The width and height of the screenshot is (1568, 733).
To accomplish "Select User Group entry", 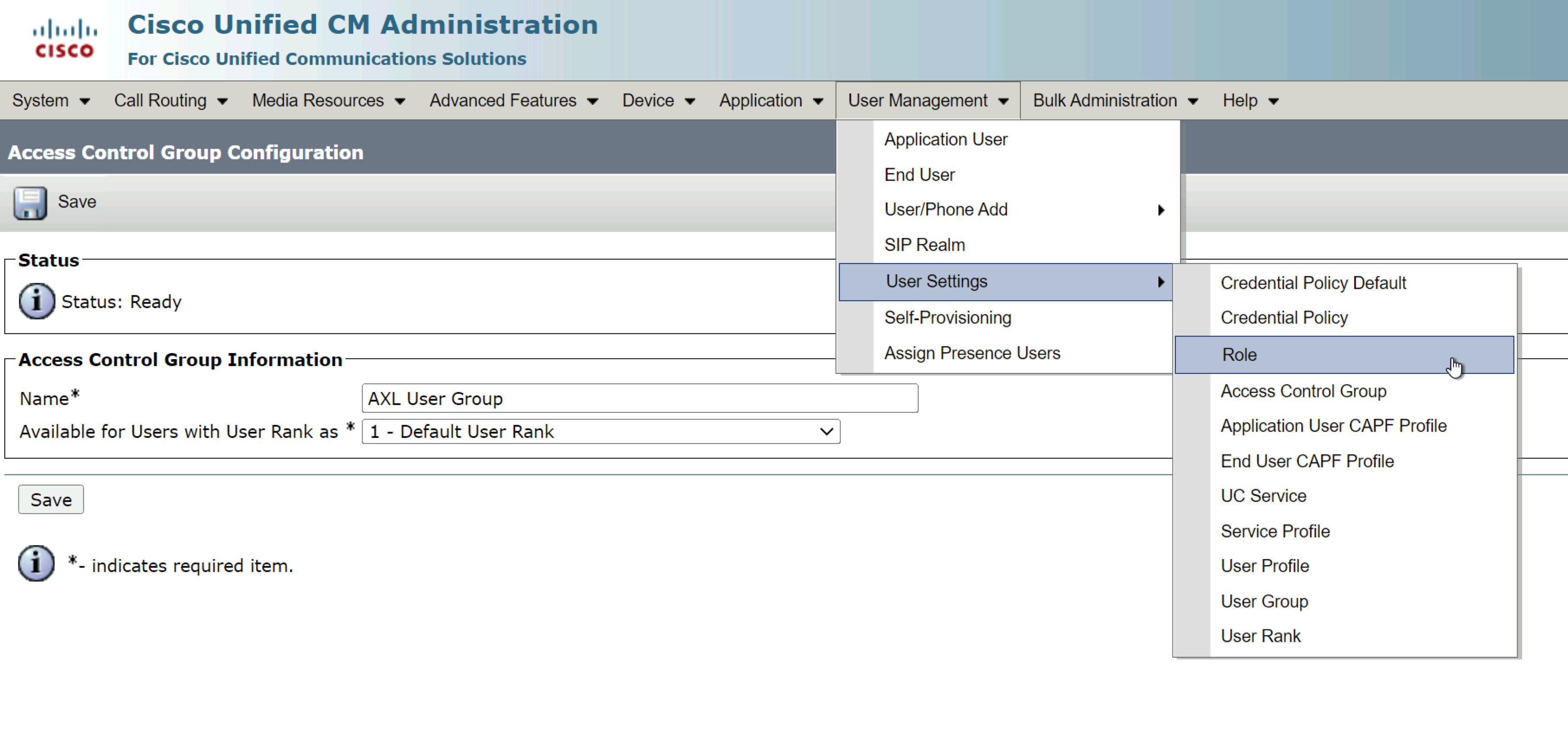I will pyautogui.click(x=1344, y=601).
